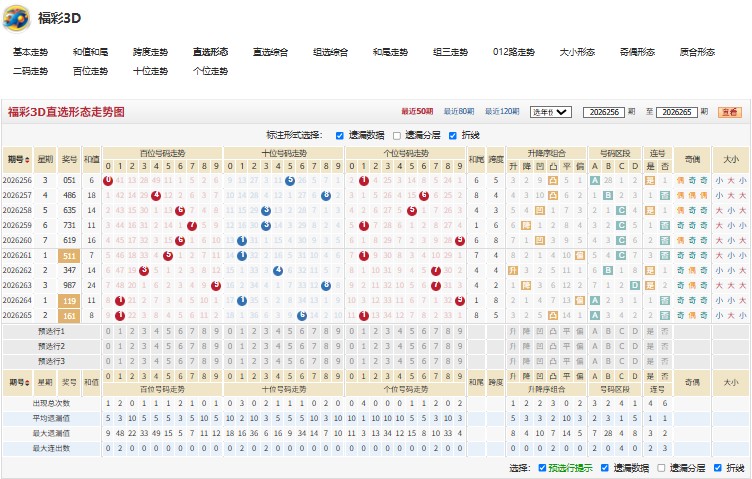Click blue tens ball 5 in row 2026256

[290, 180]
